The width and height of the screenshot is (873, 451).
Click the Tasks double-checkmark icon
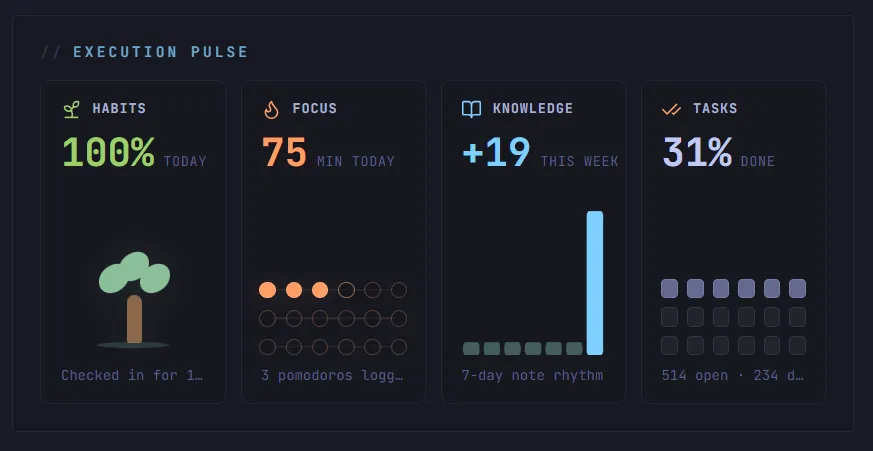(671, 110)
